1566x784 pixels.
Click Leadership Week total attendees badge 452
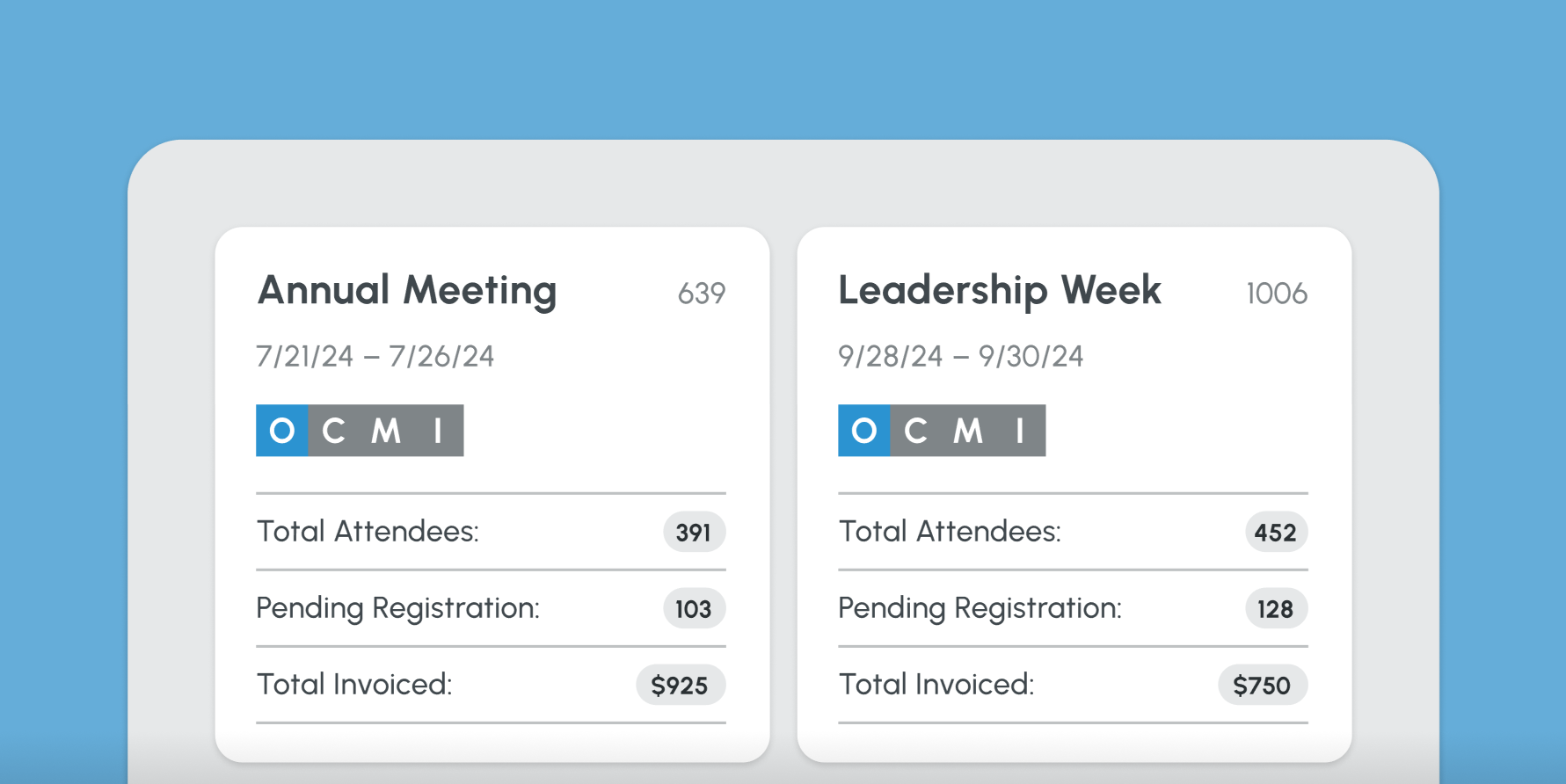[1276, 532]
